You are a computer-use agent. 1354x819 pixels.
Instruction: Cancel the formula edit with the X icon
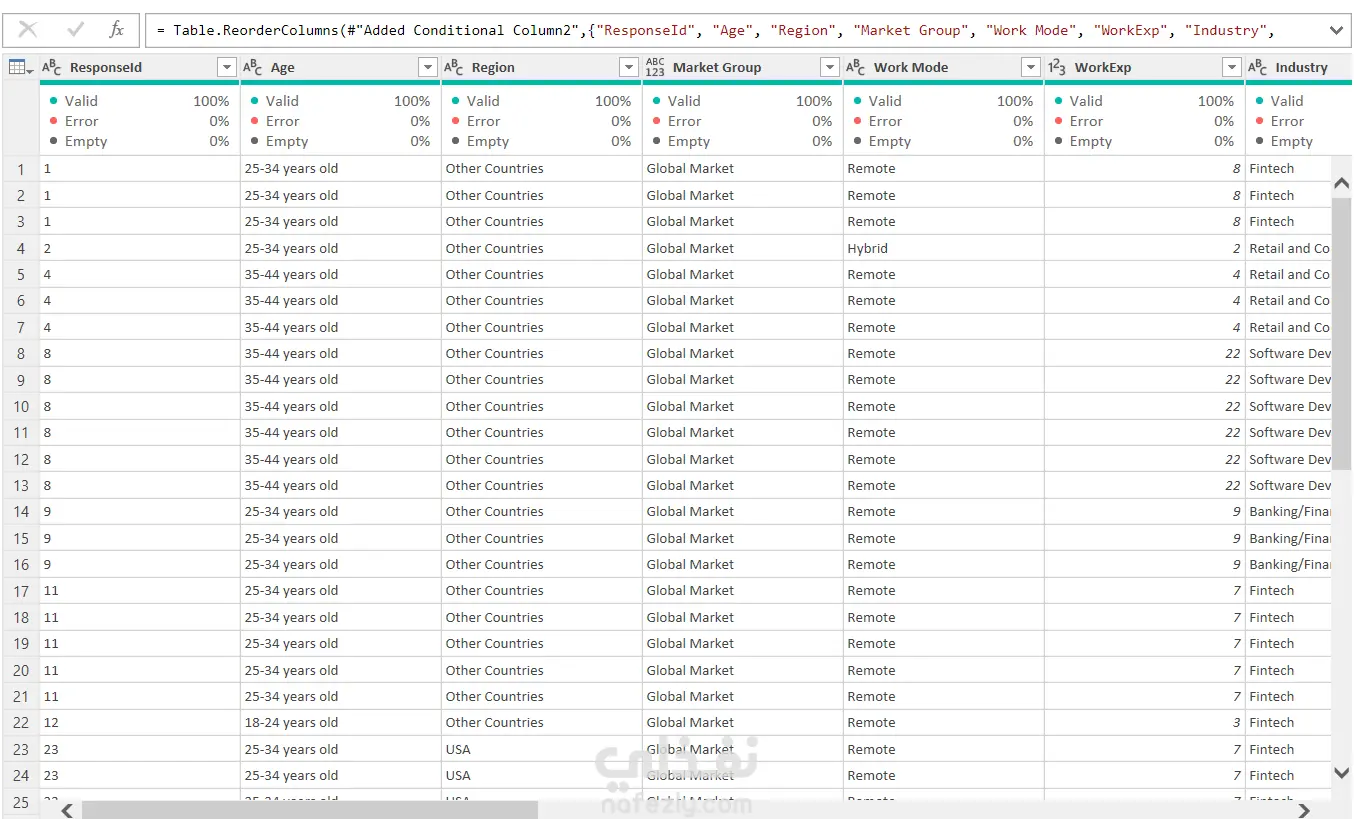tap(28, 30)
